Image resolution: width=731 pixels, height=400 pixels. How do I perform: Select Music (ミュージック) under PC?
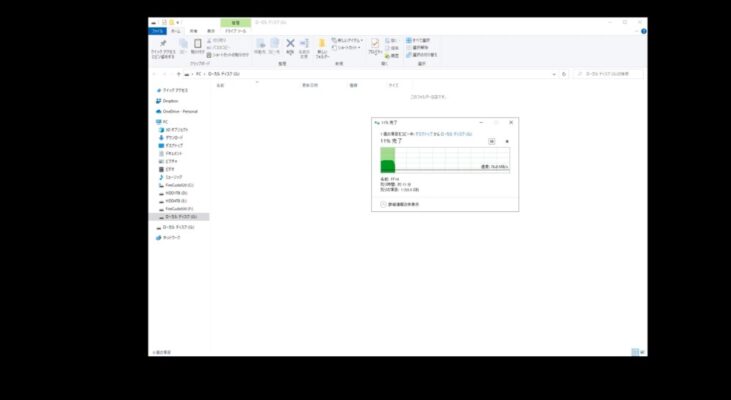coord(173,177)
